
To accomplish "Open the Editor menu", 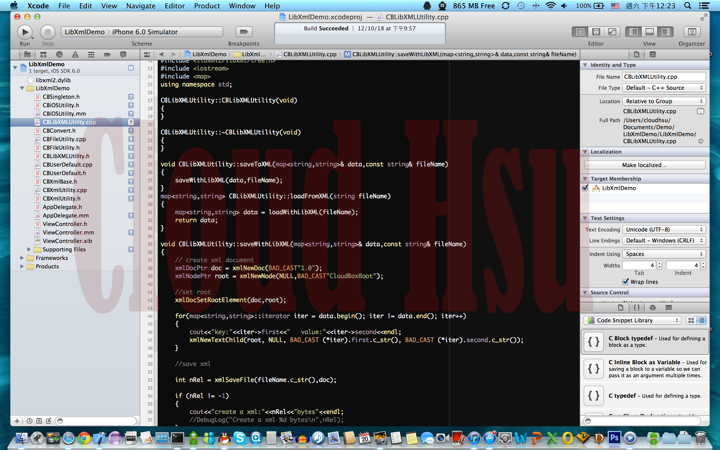I will click(174, 6).
